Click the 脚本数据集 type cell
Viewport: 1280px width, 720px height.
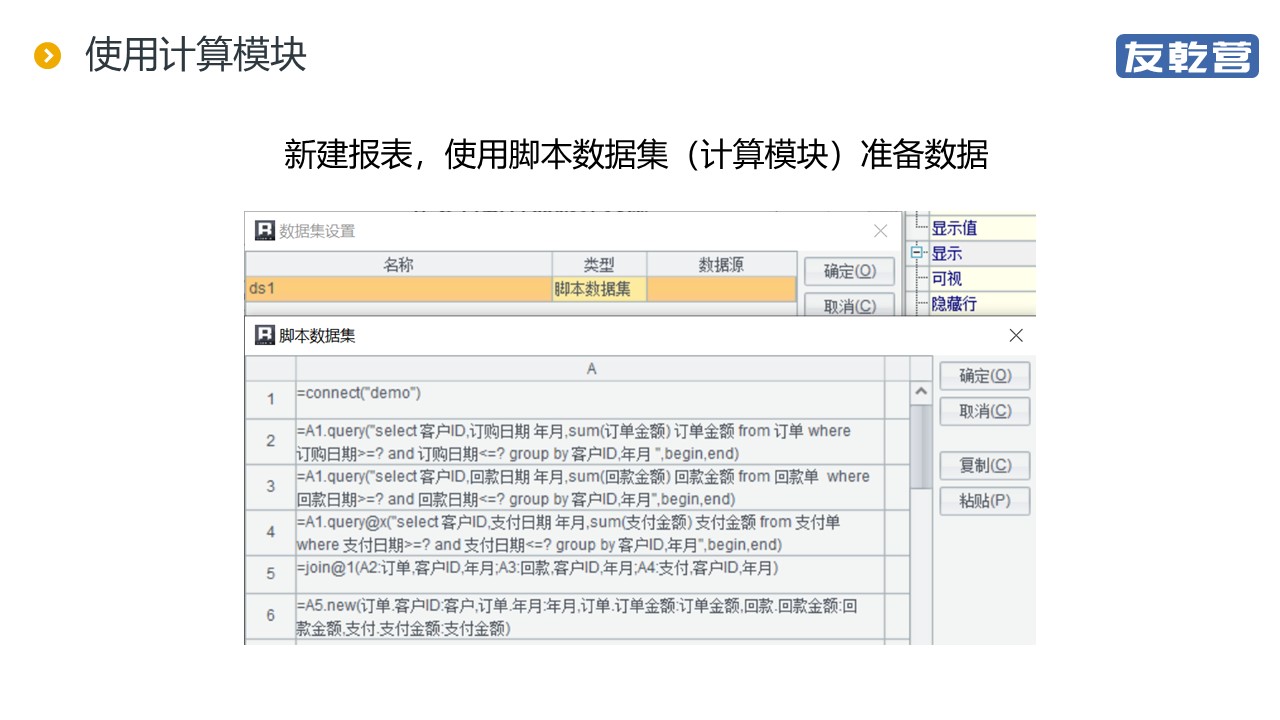(x=599, y=289)
